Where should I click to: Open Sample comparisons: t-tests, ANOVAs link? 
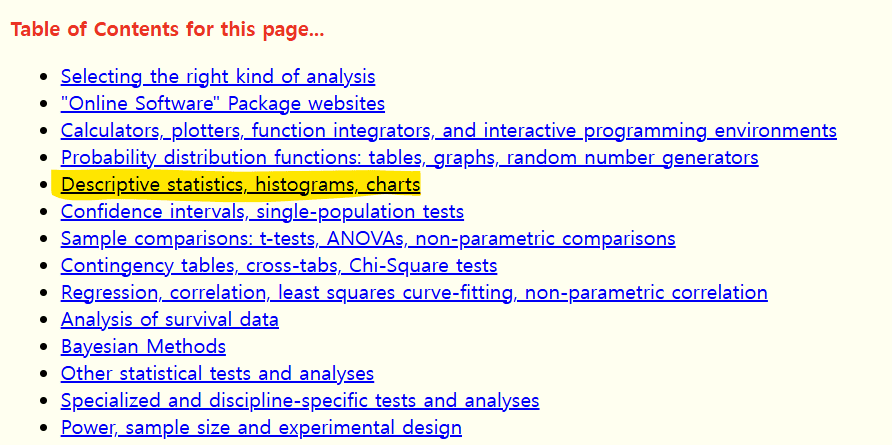click(x=367, y=239)
